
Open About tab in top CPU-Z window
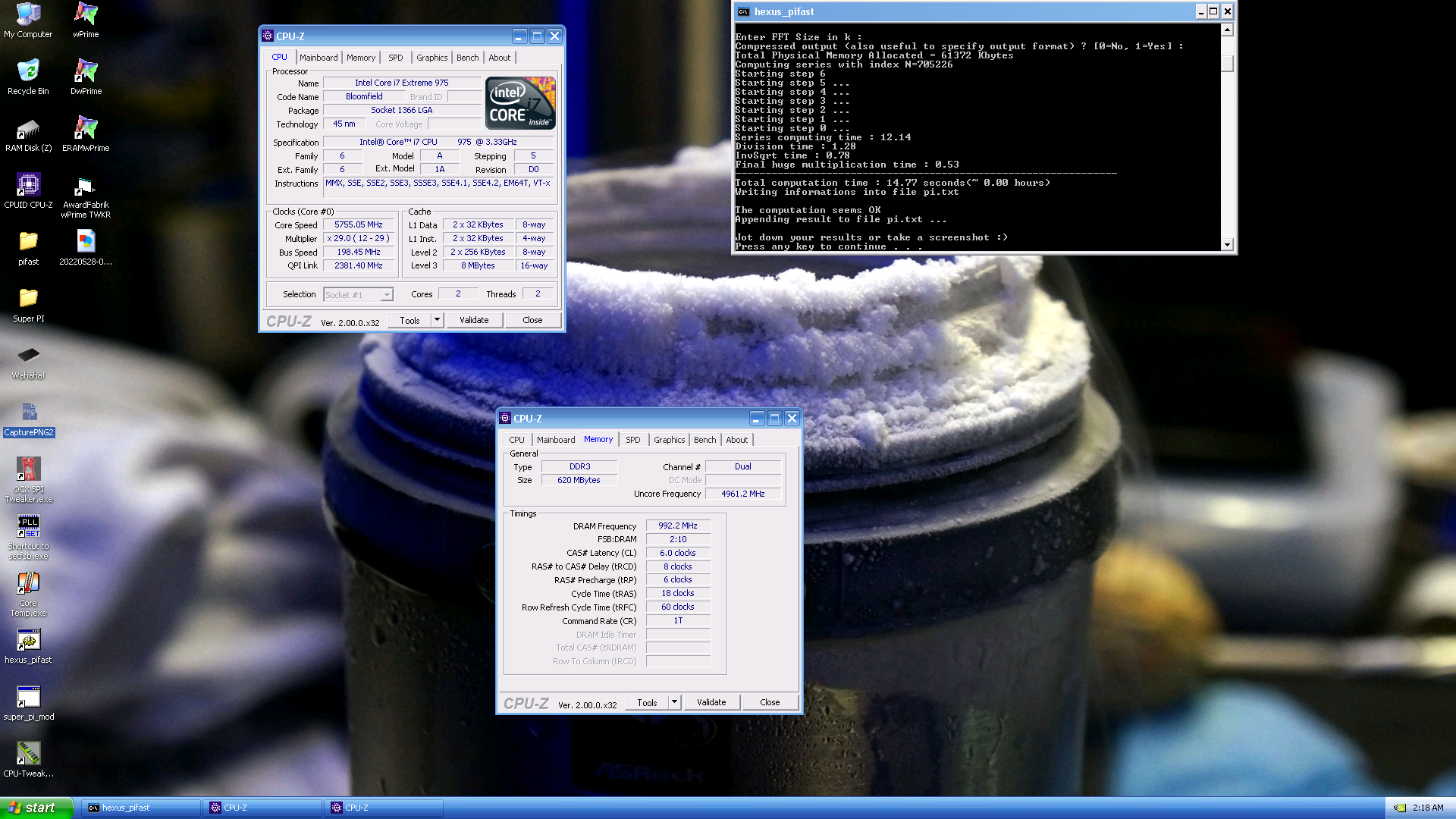pyautogui.click(x=500, y=58)
